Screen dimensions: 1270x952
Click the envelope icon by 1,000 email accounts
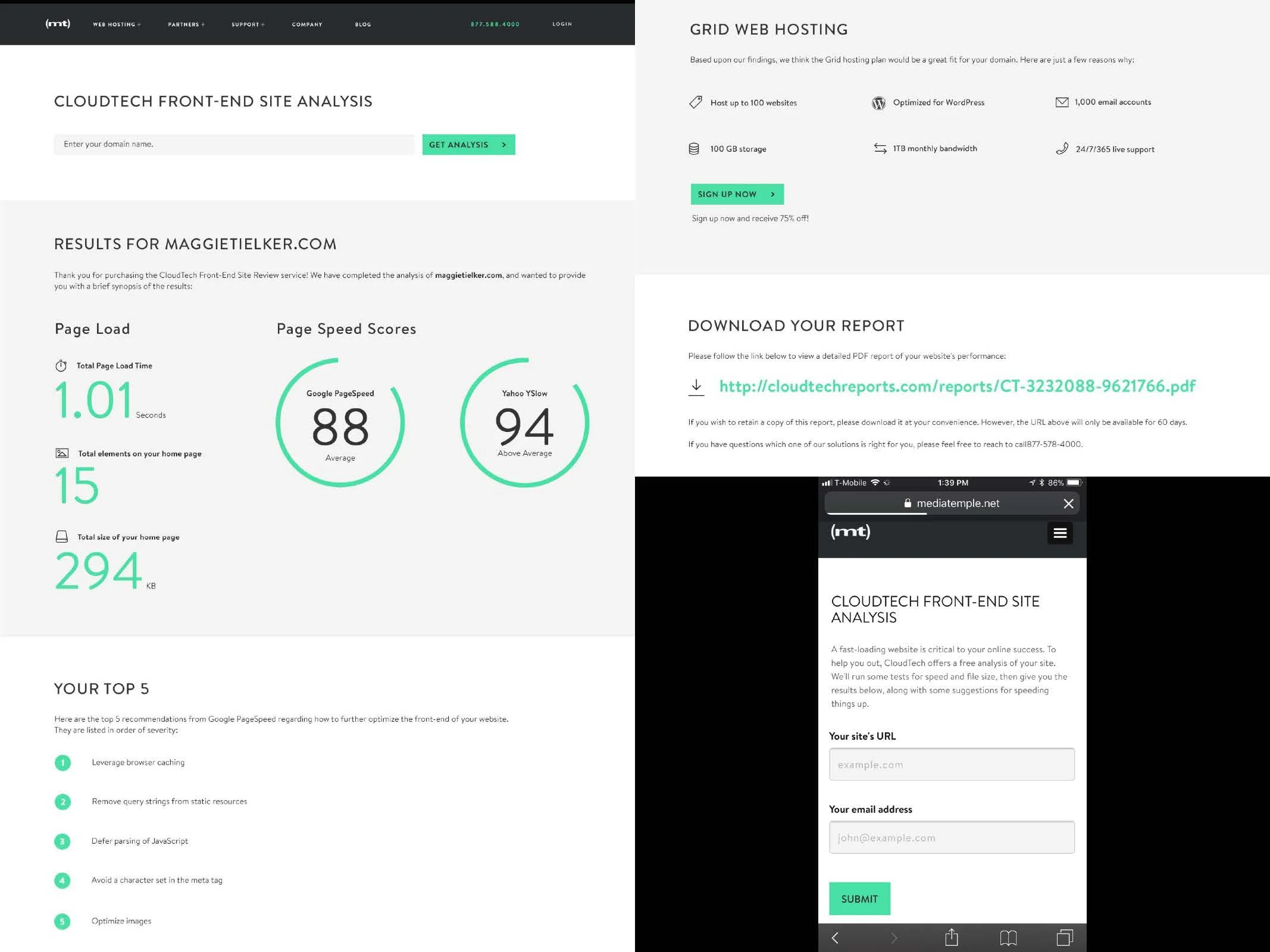[x=1062, y=102]
